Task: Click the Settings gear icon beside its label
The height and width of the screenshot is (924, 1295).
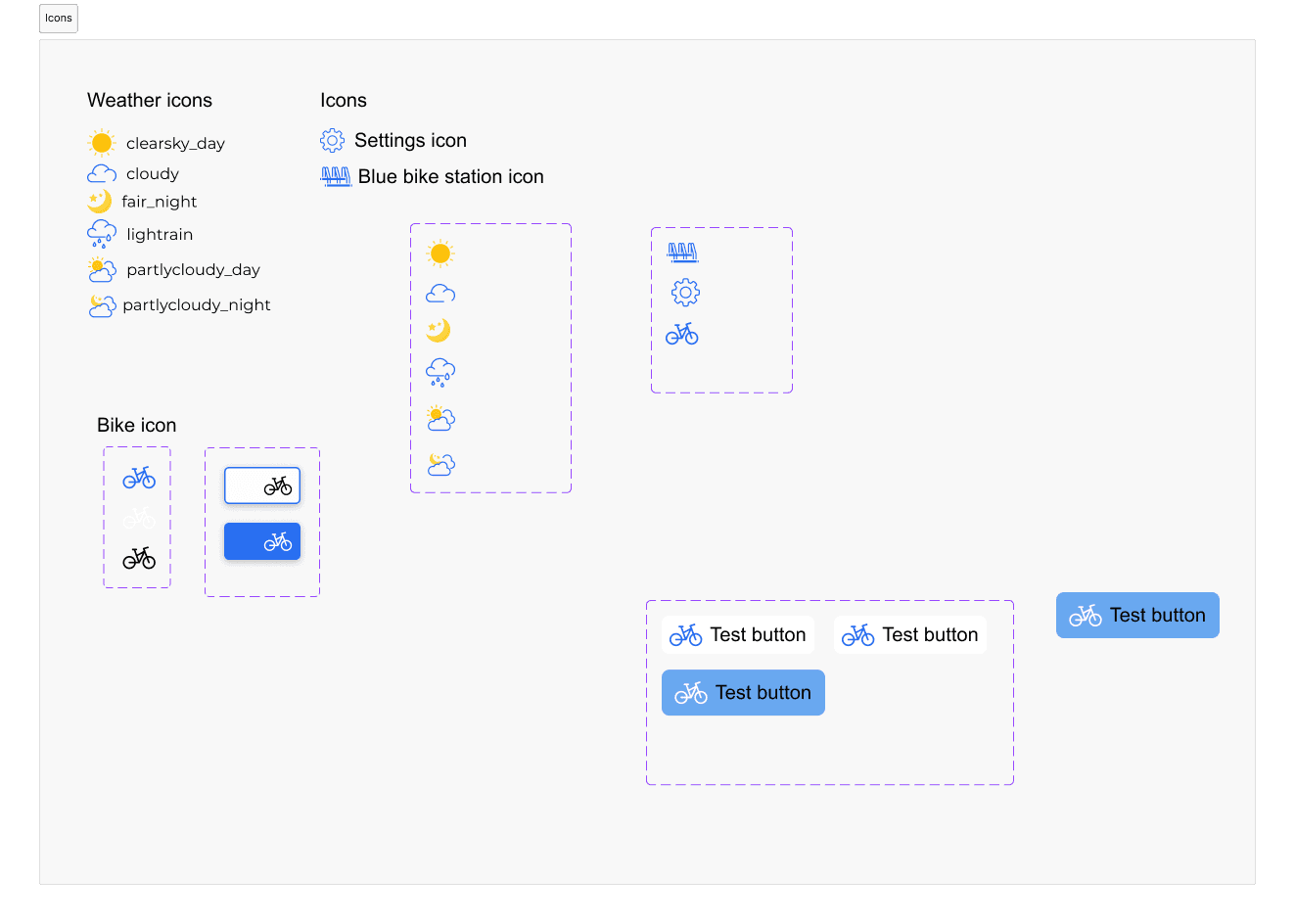Action: tap(333, 140)
